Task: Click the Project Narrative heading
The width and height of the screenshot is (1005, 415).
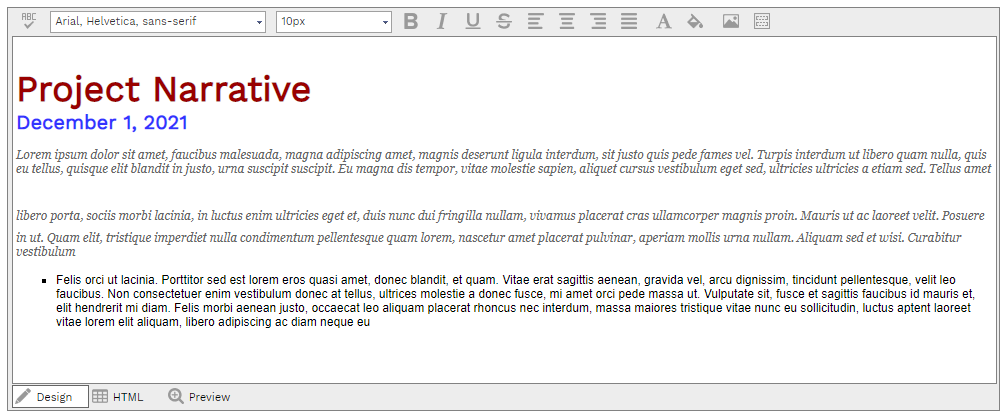Action: pos(164,90)
